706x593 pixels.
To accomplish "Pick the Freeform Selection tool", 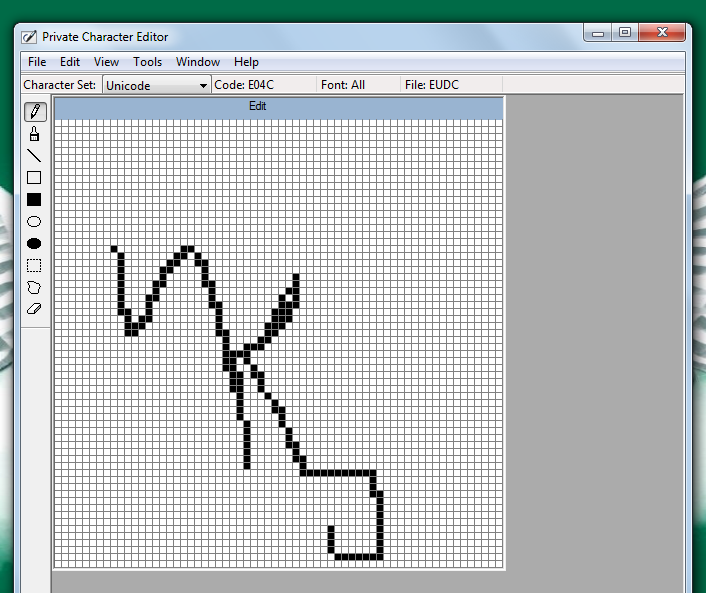I will 34,287.
